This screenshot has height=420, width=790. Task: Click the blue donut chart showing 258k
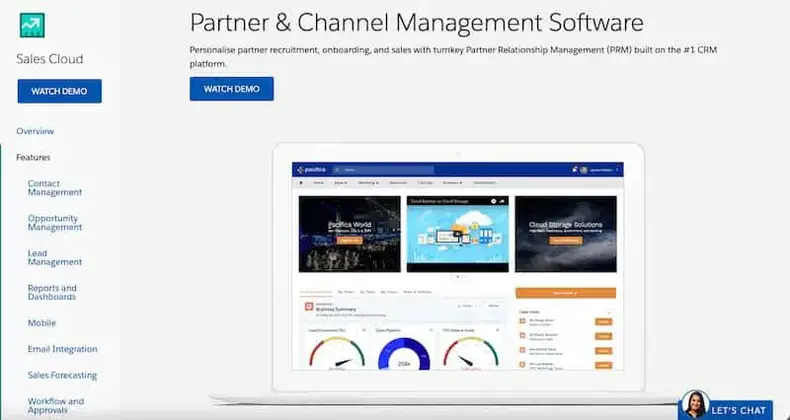point(404,355)
